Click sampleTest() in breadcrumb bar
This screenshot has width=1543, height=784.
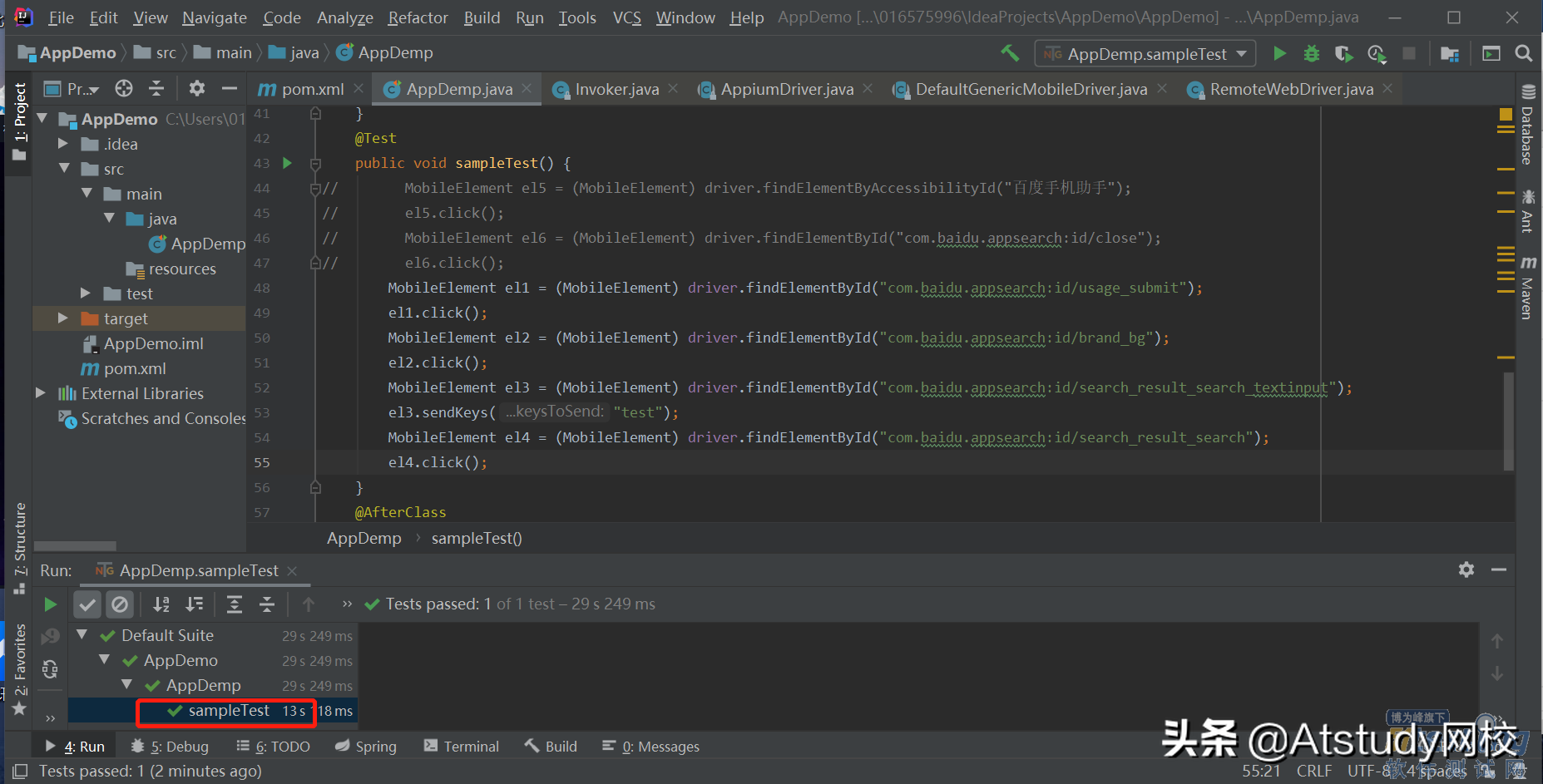(477, 538)
